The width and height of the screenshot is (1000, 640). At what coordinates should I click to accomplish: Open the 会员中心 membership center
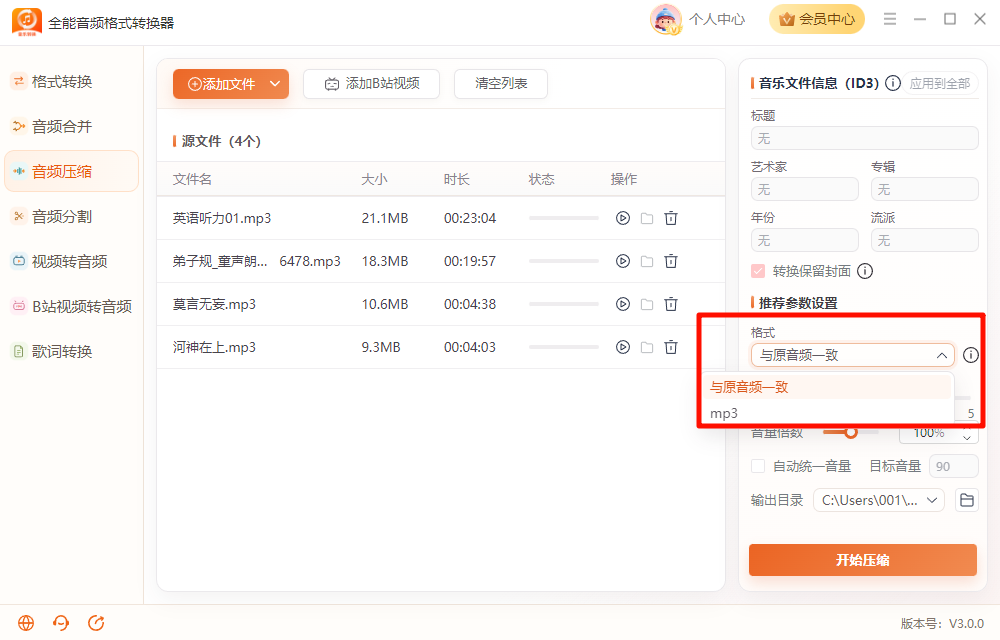point(817,19)
